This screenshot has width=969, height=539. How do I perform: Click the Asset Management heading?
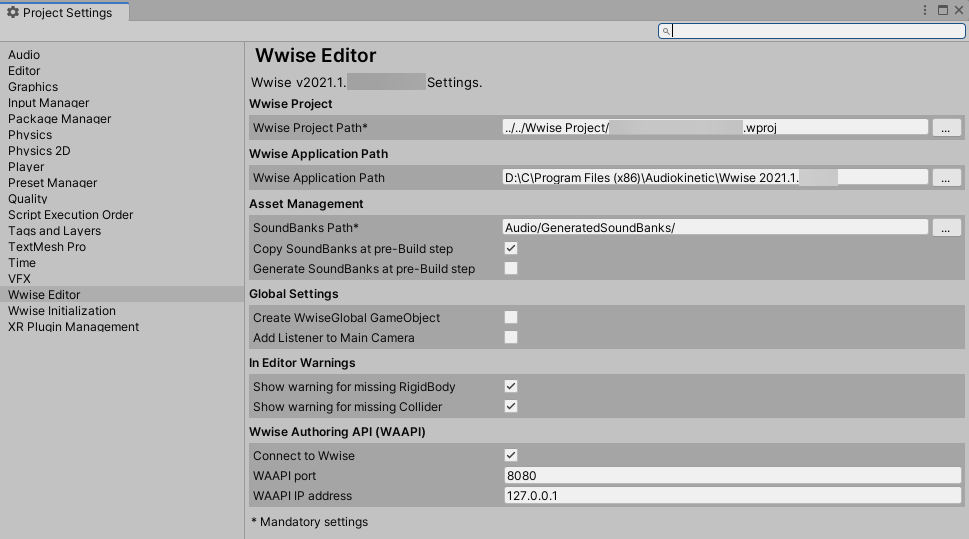point(306,204)
